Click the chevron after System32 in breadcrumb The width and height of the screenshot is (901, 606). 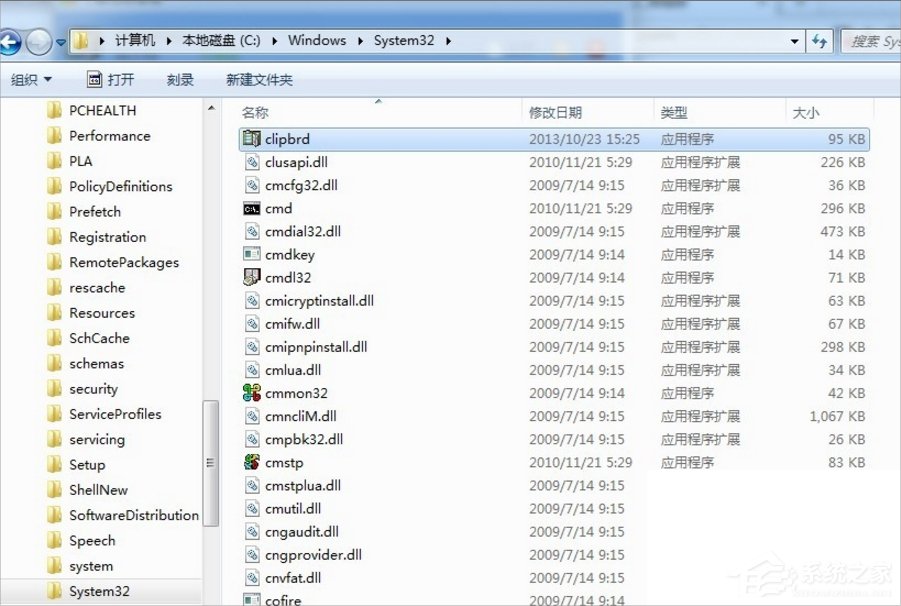click(447, 41)
